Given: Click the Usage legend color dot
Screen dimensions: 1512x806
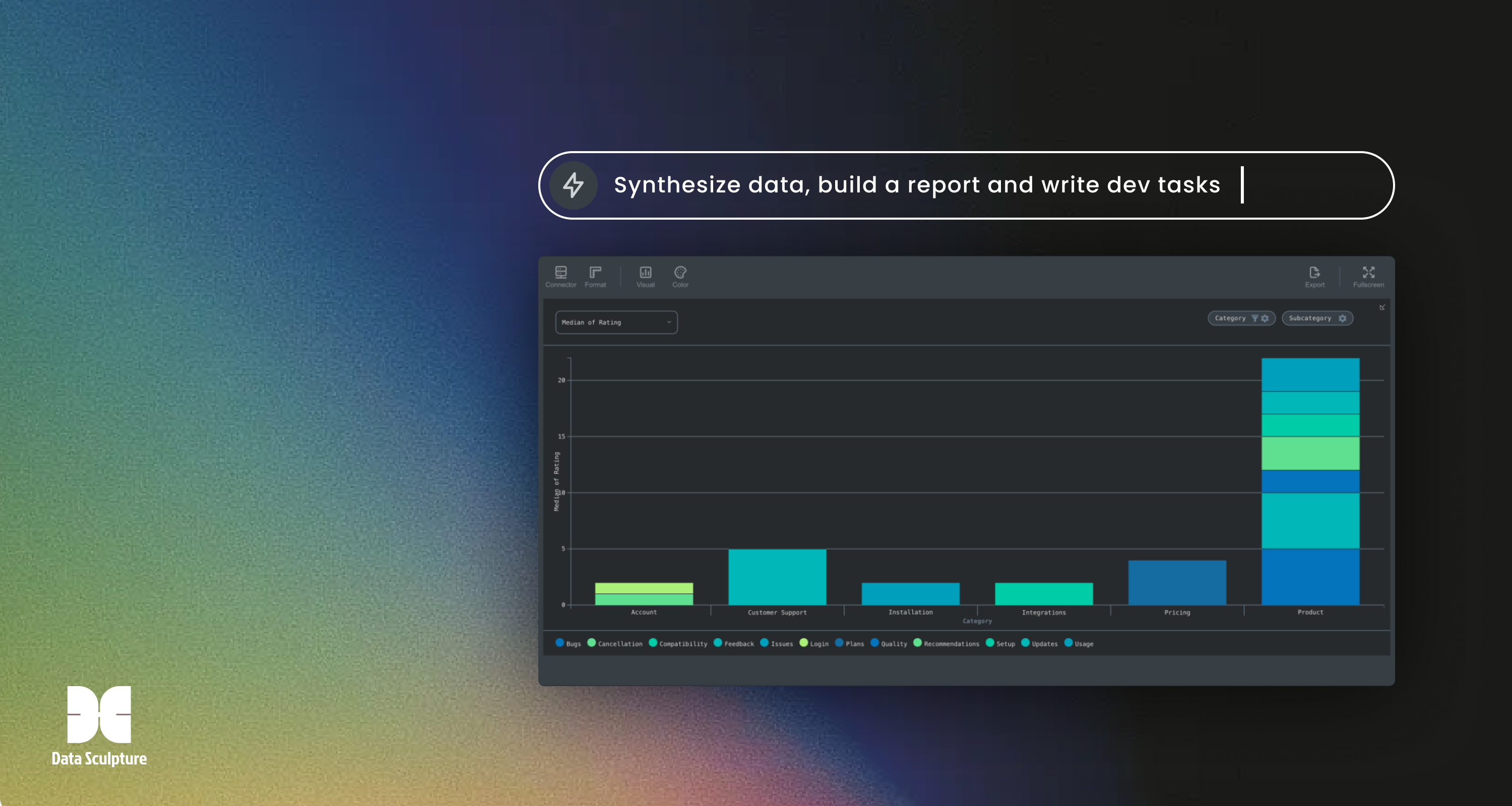Looking at the screenshot, I should [x=1068, y=643].
